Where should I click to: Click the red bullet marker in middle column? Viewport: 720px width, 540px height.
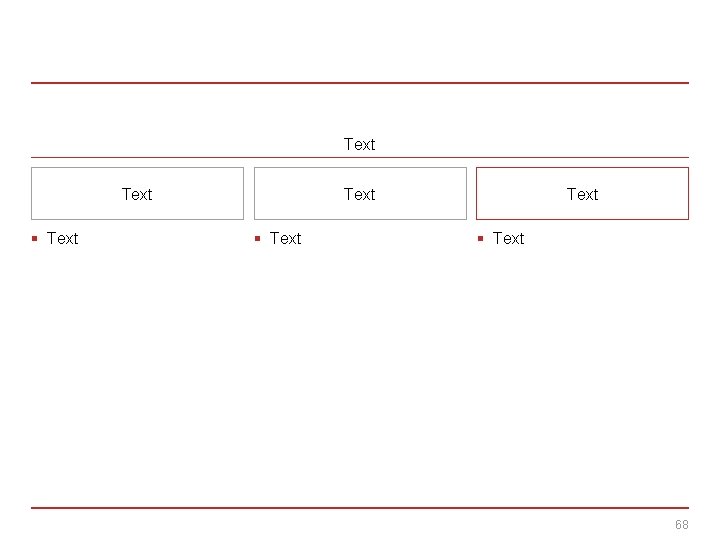(258, 238)
